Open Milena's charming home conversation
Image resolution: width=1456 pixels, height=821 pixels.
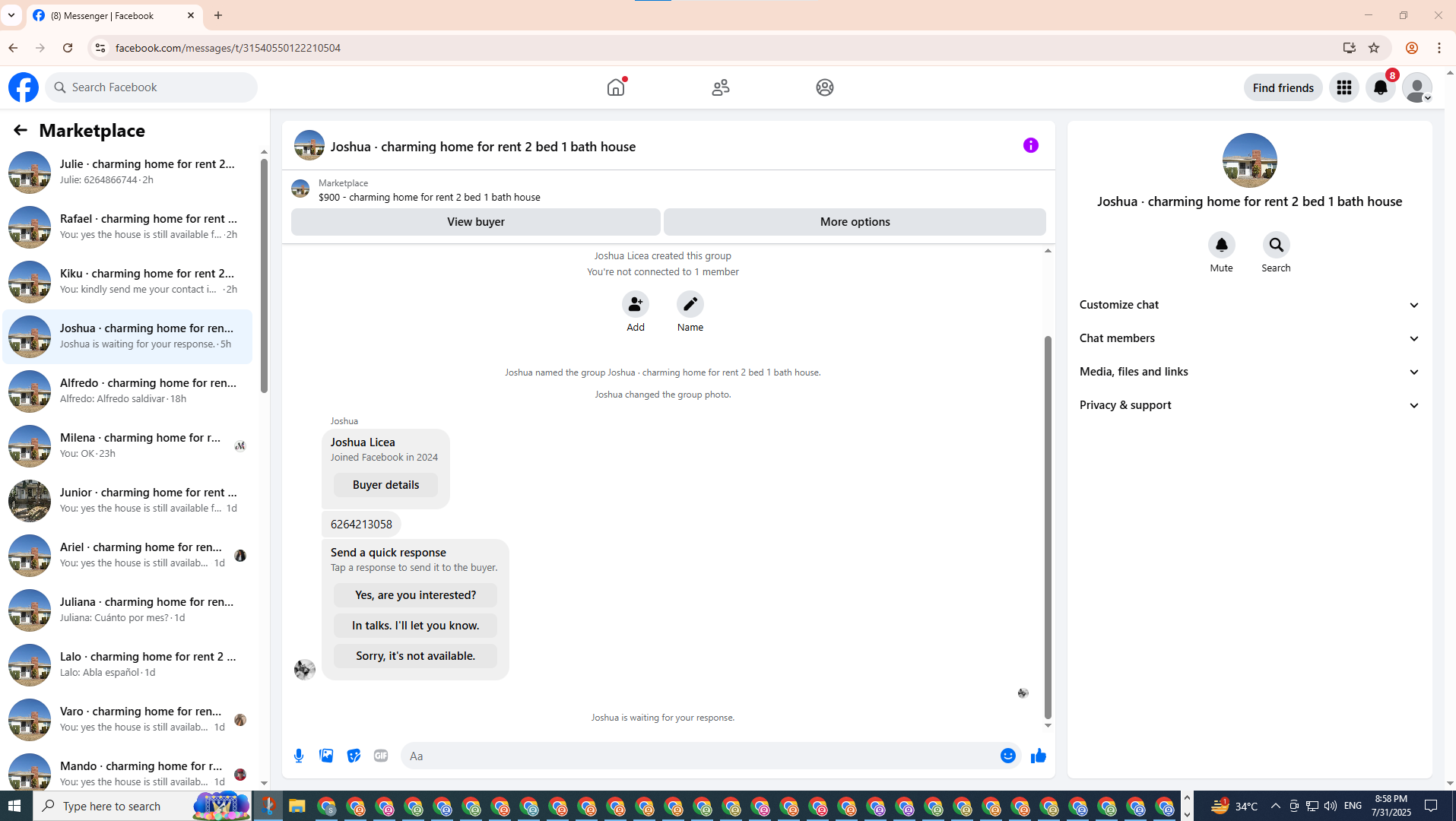127,446
